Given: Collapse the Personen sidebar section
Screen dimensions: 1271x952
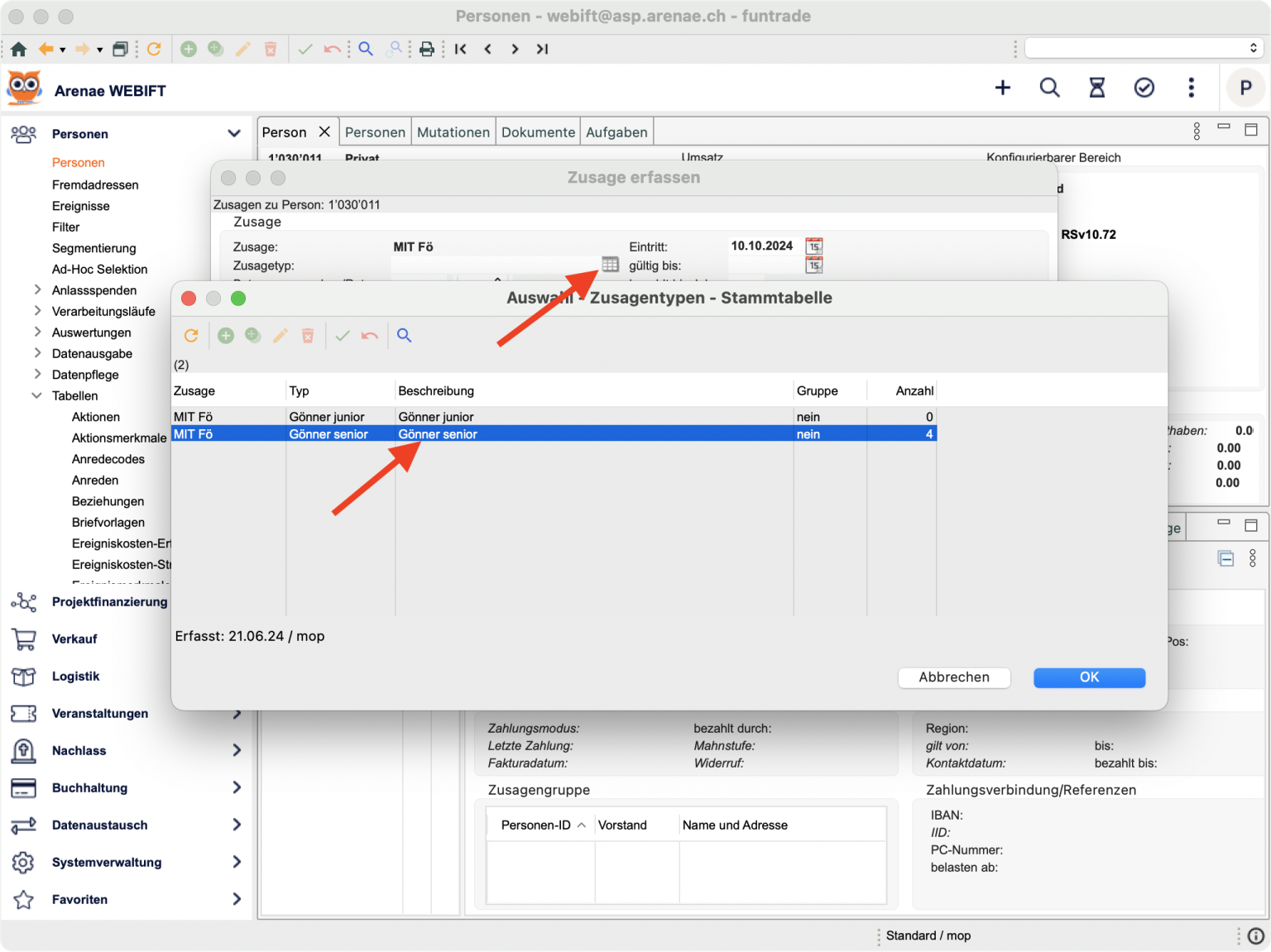Looking at the screenshot, I should 234,134.
